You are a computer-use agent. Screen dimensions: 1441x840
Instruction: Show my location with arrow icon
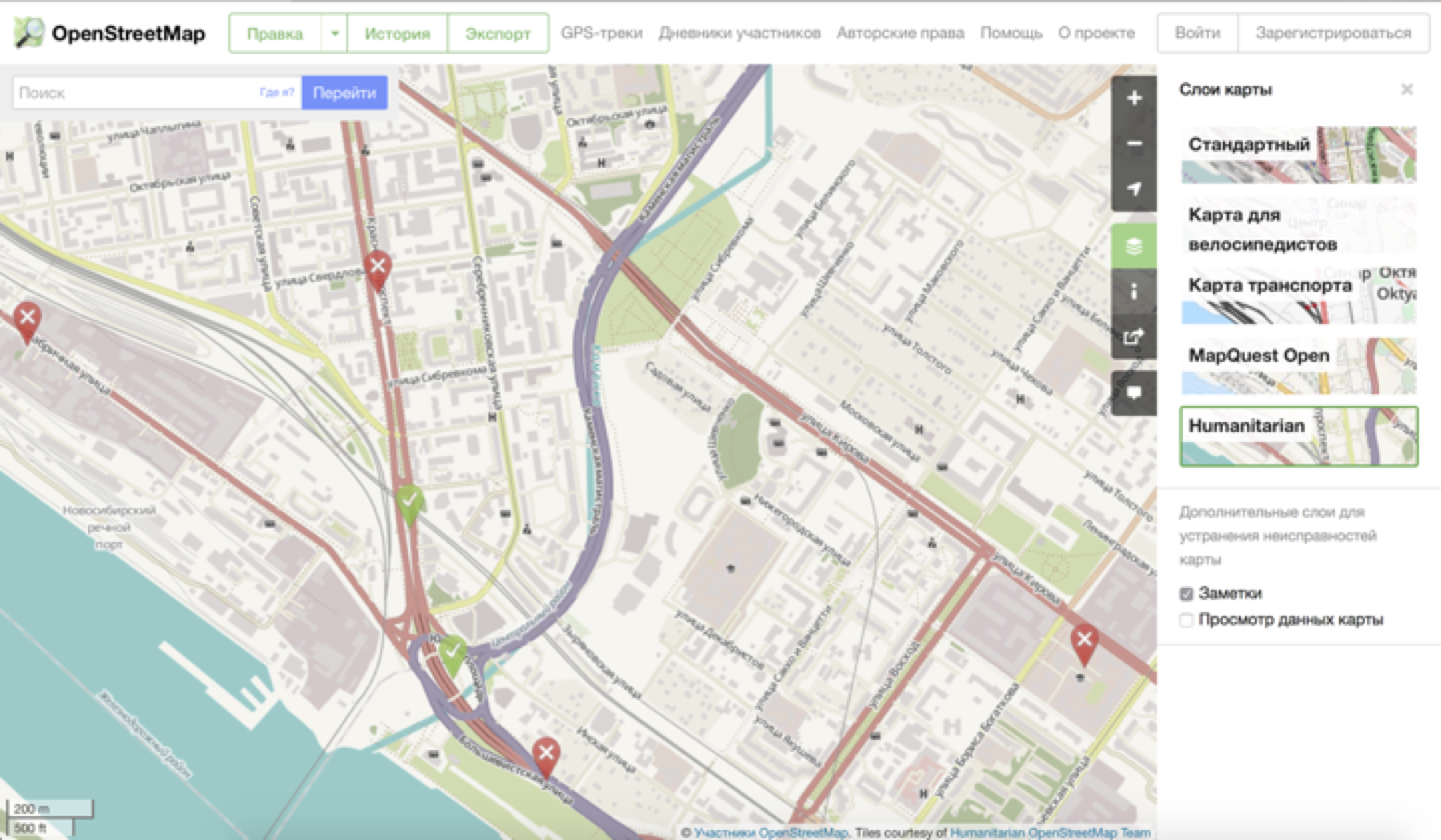[1134, 189]
